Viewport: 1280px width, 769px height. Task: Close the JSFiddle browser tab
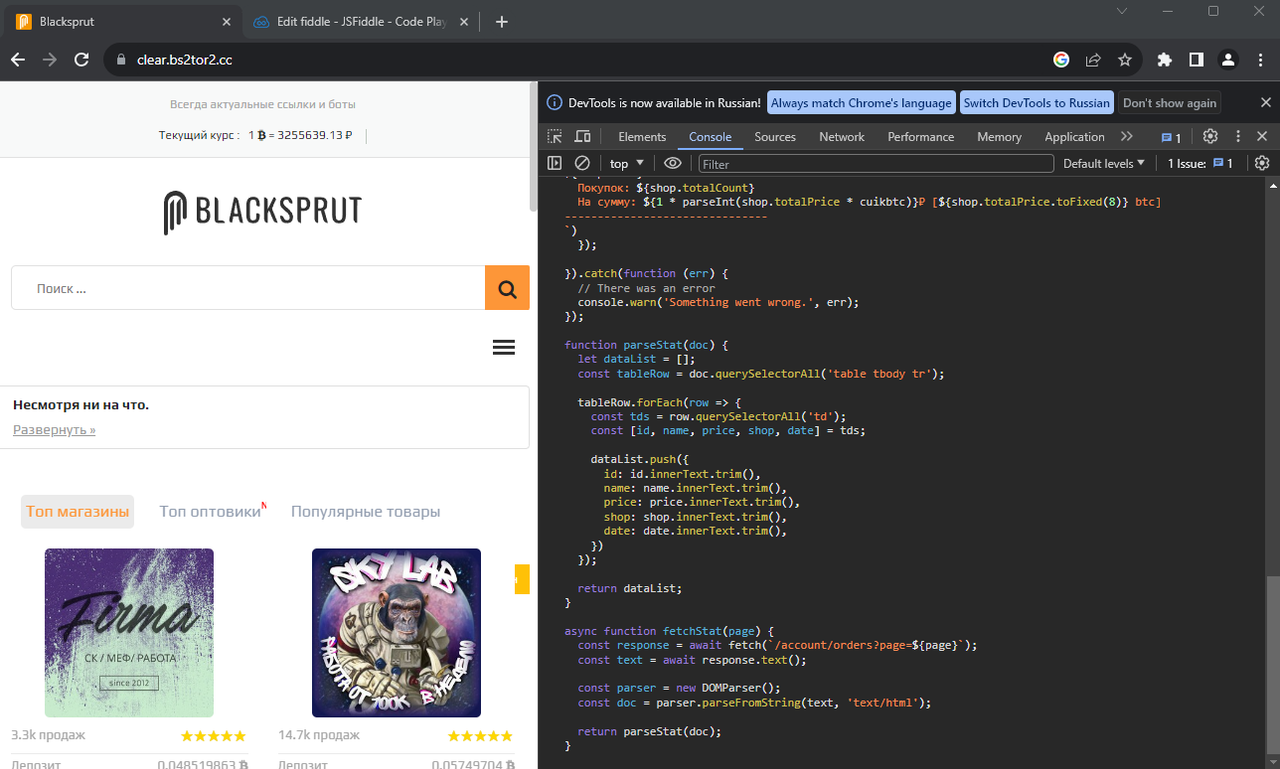coord(464,22)
